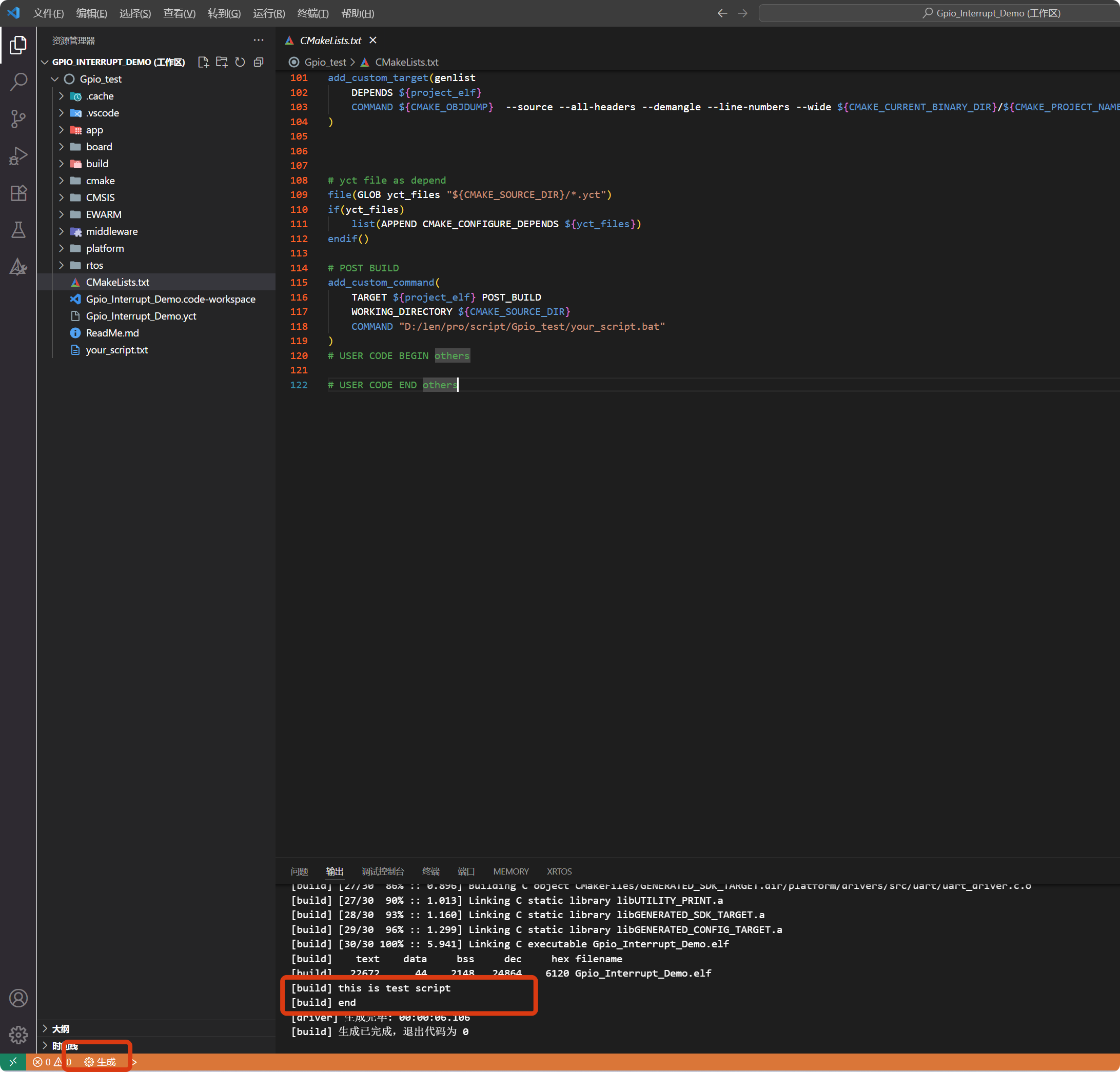Collapse all folders in explorer
This screenshot has height=1072, width=1120.
[x=258, y=62]
